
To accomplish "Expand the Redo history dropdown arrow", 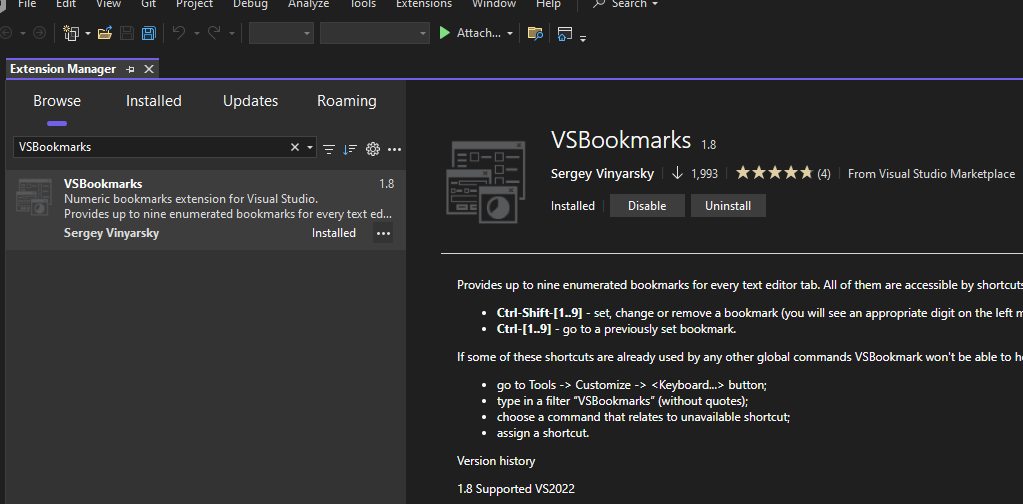I will [231, 33].
